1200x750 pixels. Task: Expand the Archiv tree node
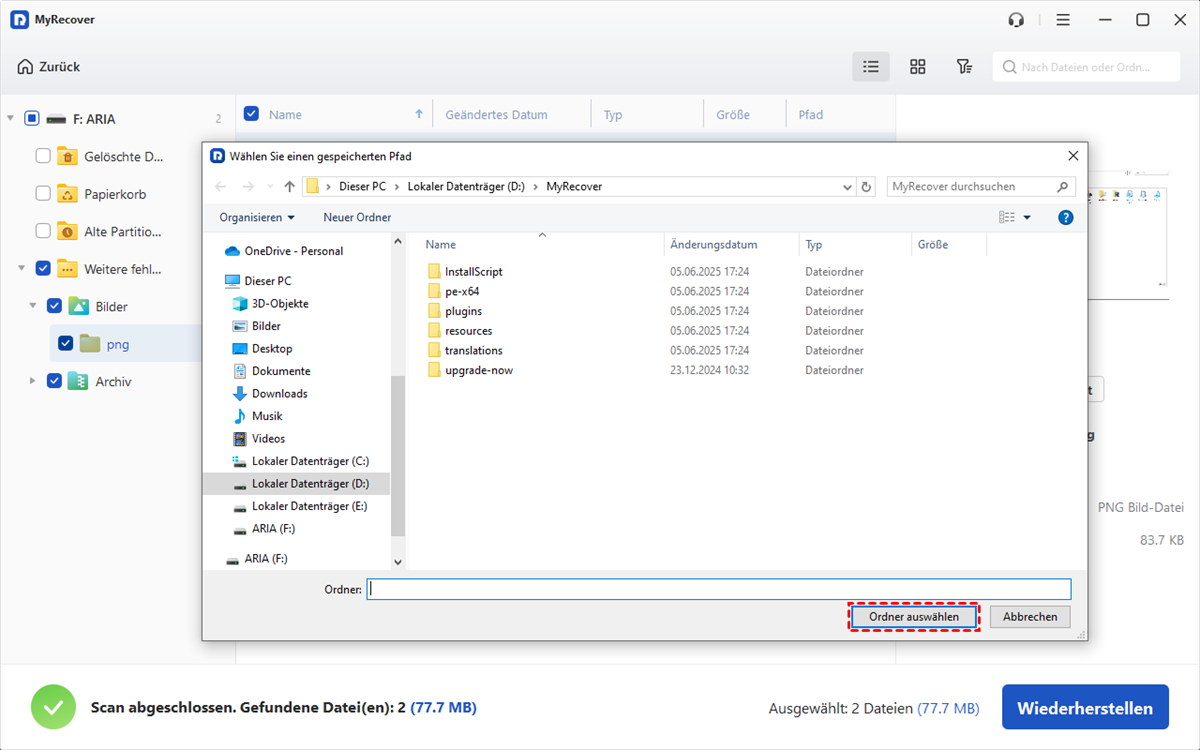coord(32,381)
